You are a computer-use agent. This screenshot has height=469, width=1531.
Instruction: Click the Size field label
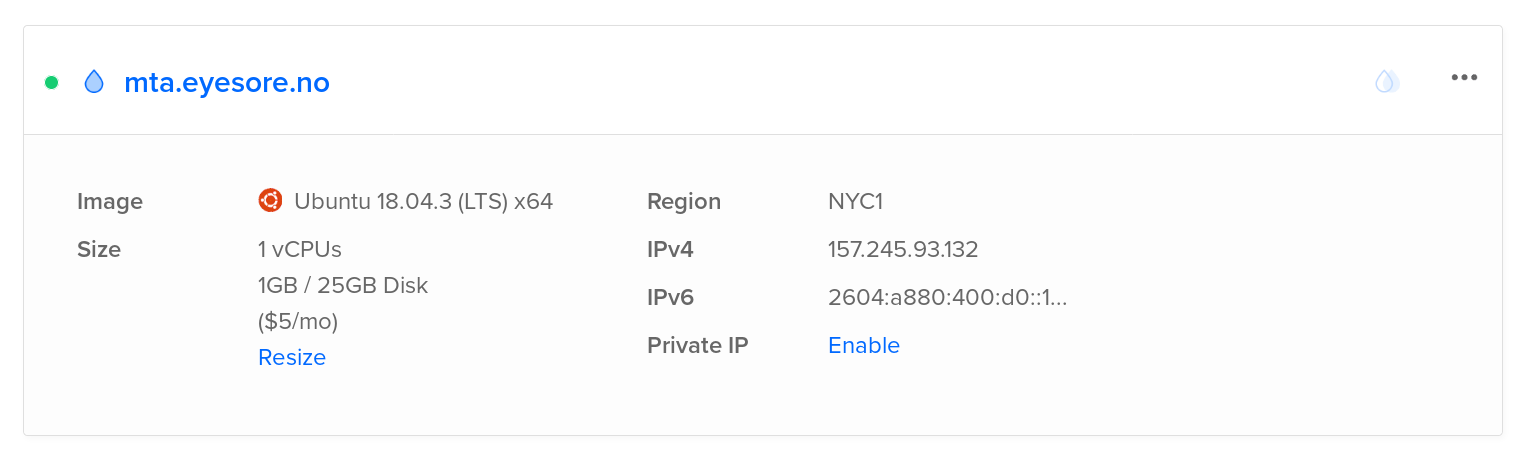(x=99, y=250)
